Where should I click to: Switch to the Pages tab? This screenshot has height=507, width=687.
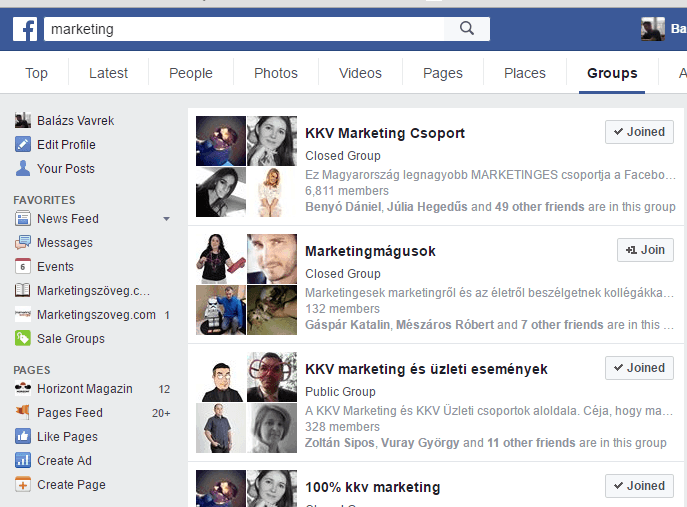pos(443,73)
